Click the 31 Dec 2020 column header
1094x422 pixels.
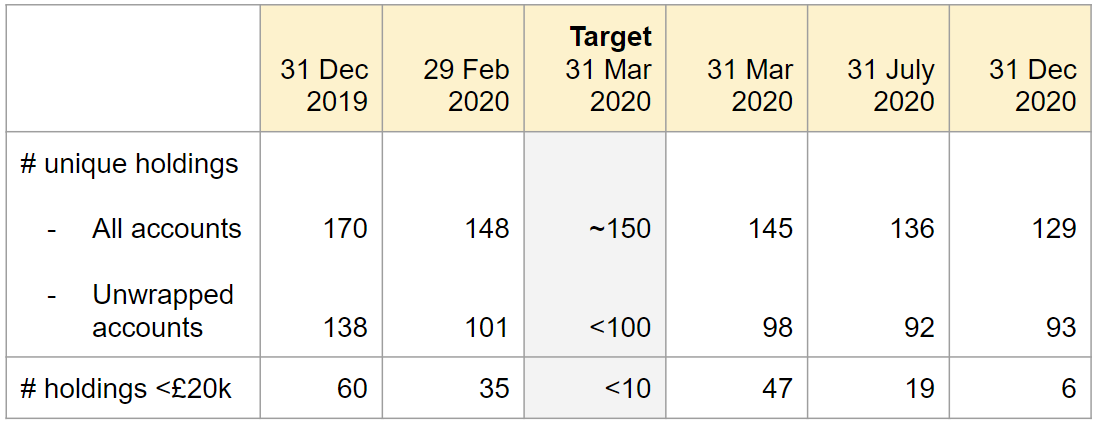[x=1032, y=85]
